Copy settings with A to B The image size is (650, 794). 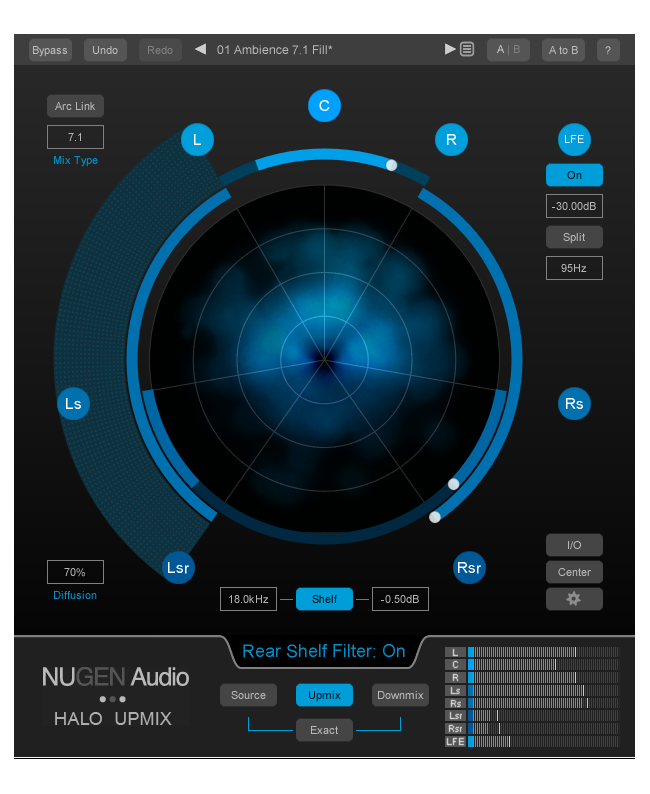(x=563, y=50)
